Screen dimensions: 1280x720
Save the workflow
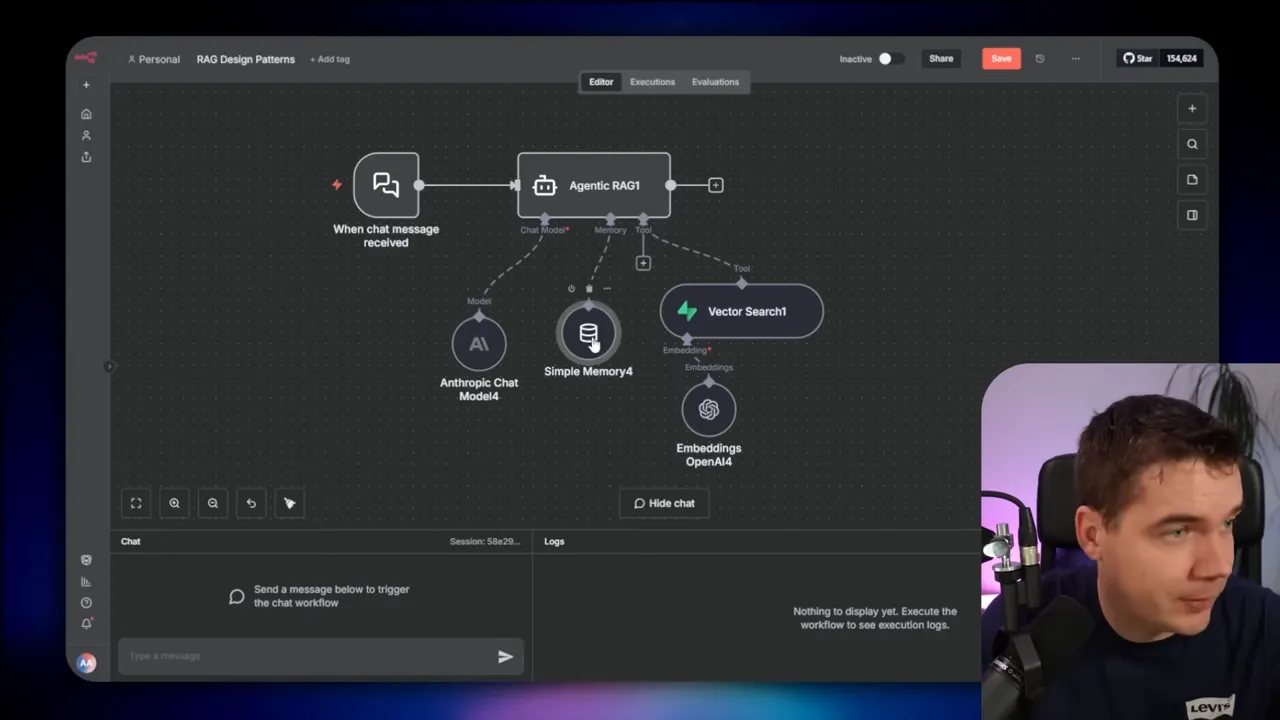pos(1001,58)
